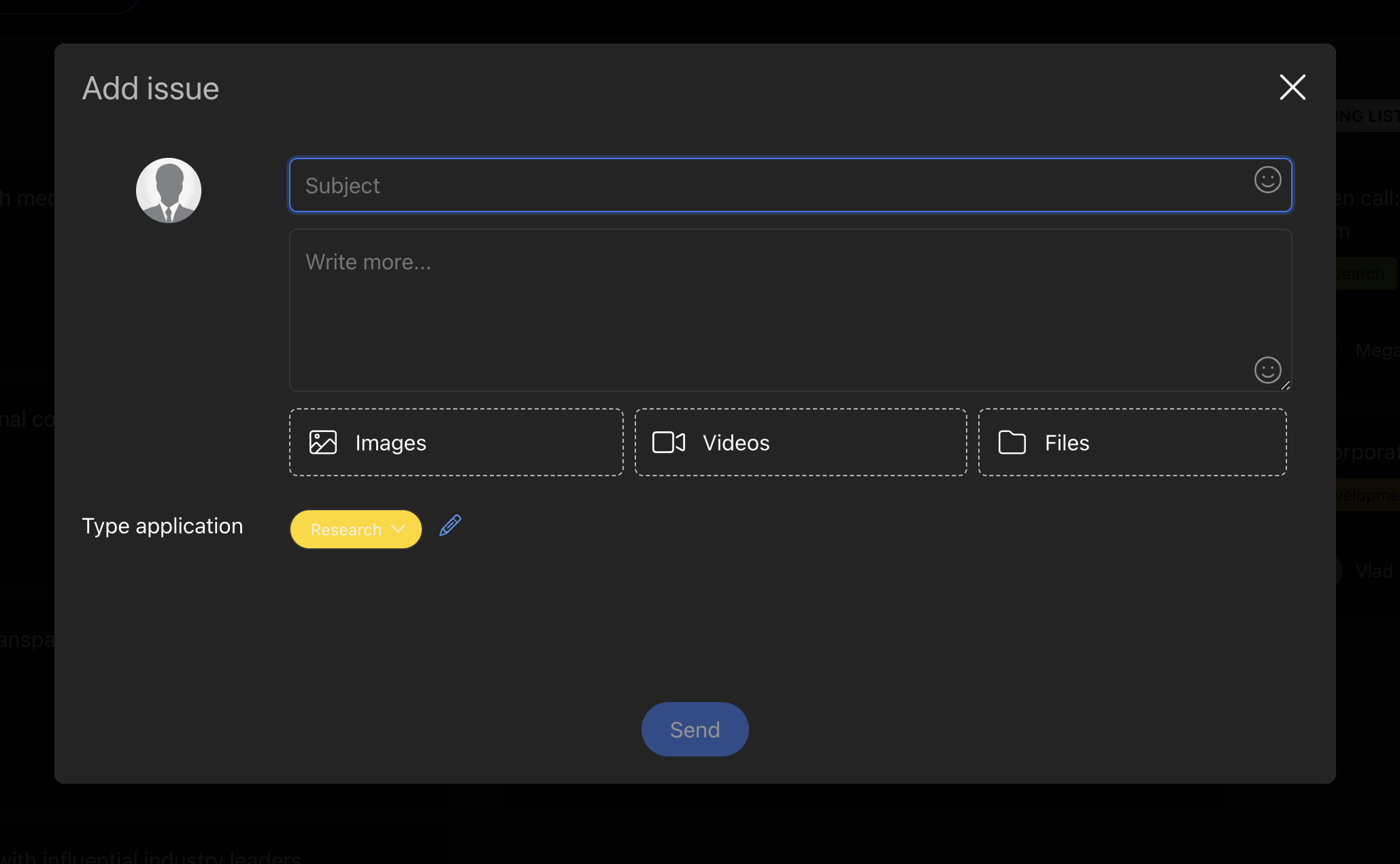Open emoji picker in Subject field
1400x864 pixels.
(x=1267, y=180)
